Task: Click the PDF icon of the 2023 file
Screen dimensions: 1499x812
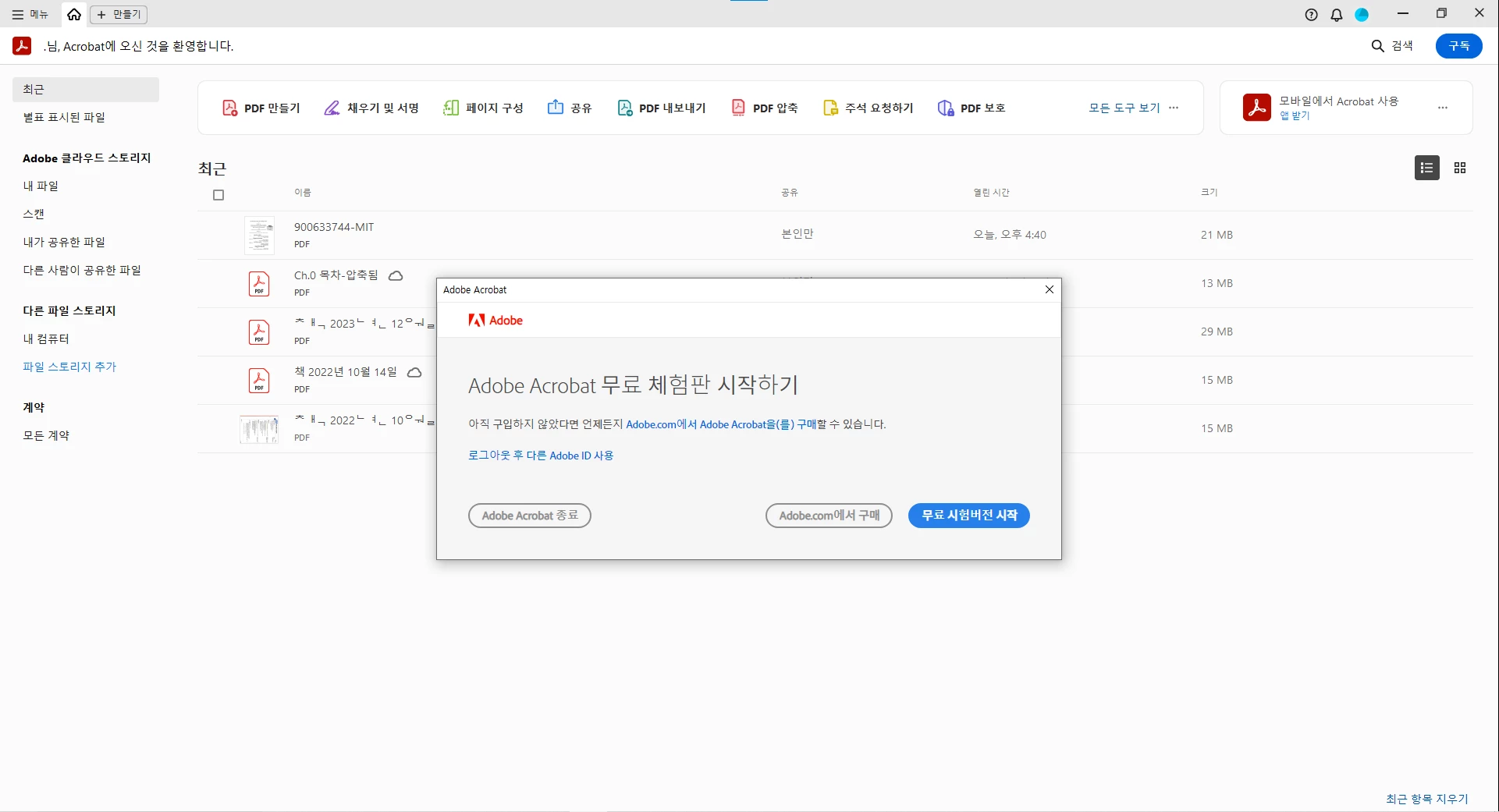Action: click(x=259, y=332)
